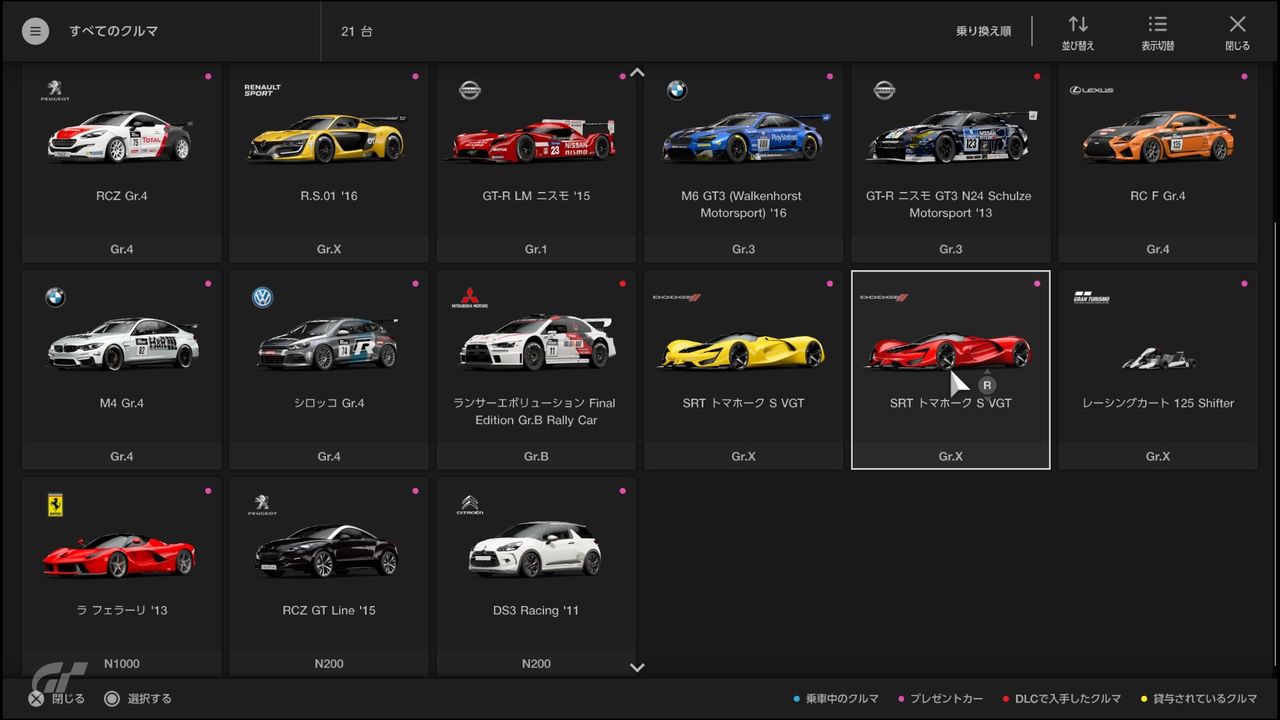Click the Nissan logo on GT-R LM ニスモ '15
The image size is (1280, 720).
470,90
